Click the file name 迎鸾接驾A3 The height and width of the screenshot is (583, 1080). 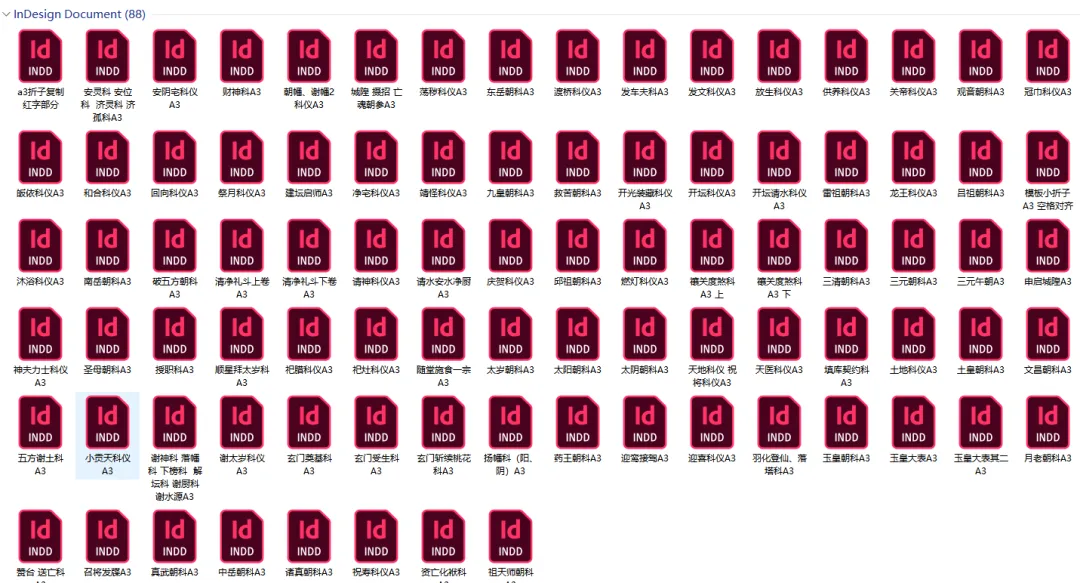point(645,458)
